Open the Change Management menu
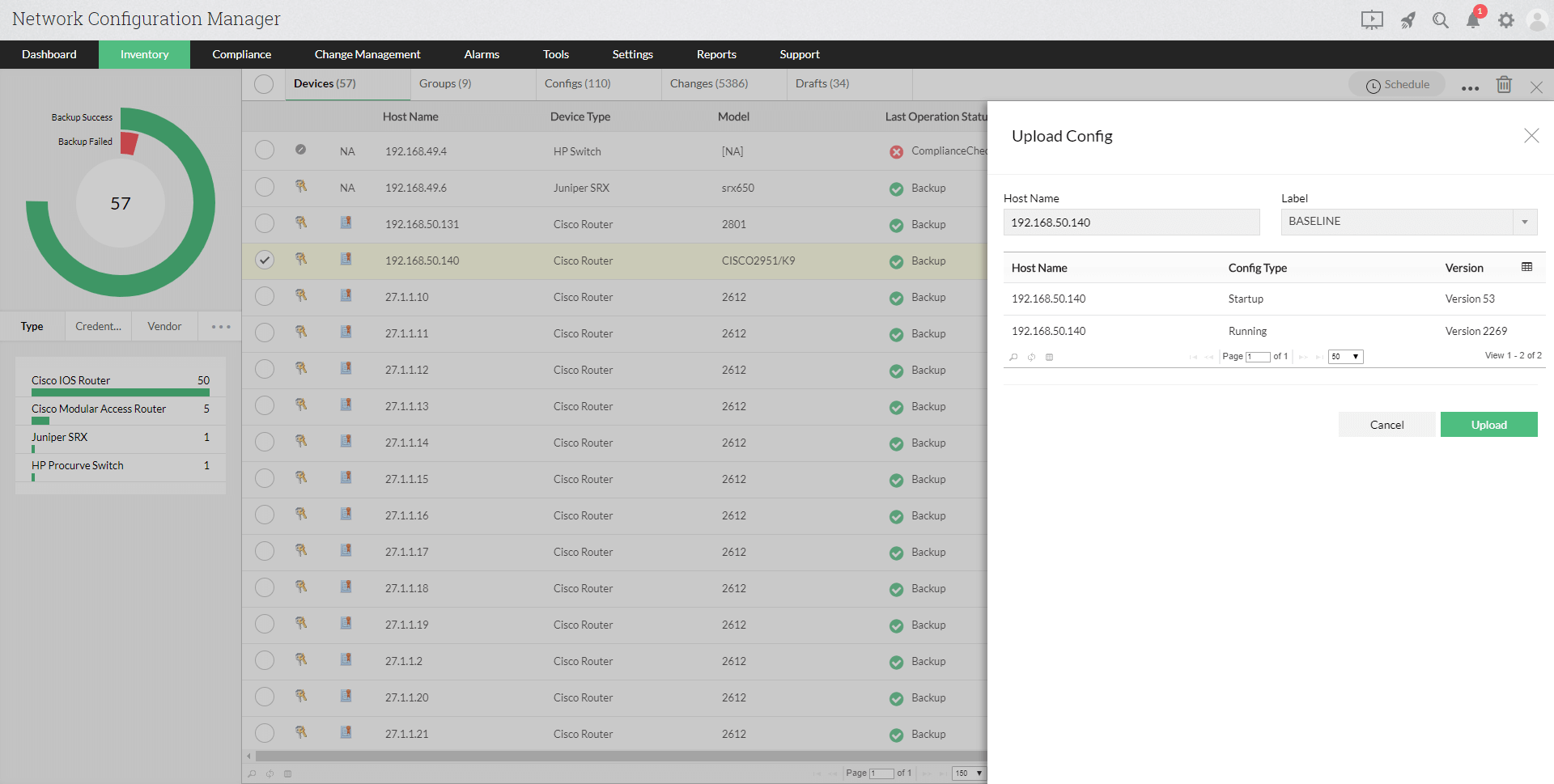 [367, 54]
